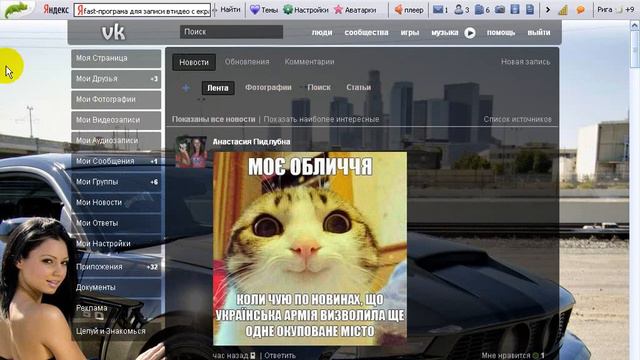Image resolution: width=640 pixels, height=360 pixels.
Task: Click the orange chat bubble icon
Action: tap(580, 10)
